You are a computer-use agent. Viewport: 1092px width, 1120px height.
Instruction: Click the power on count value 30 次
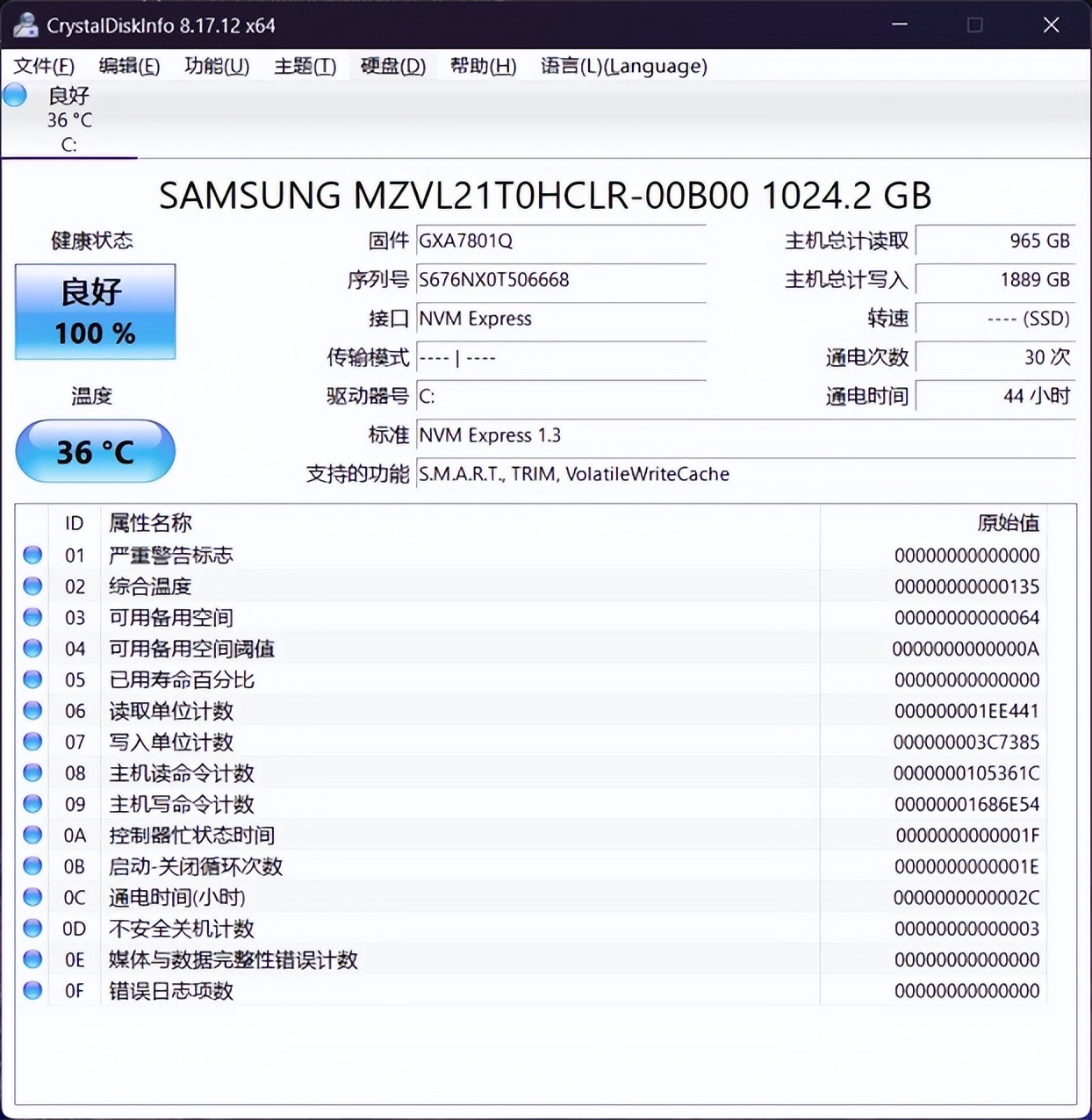click(x=995, y=357)
